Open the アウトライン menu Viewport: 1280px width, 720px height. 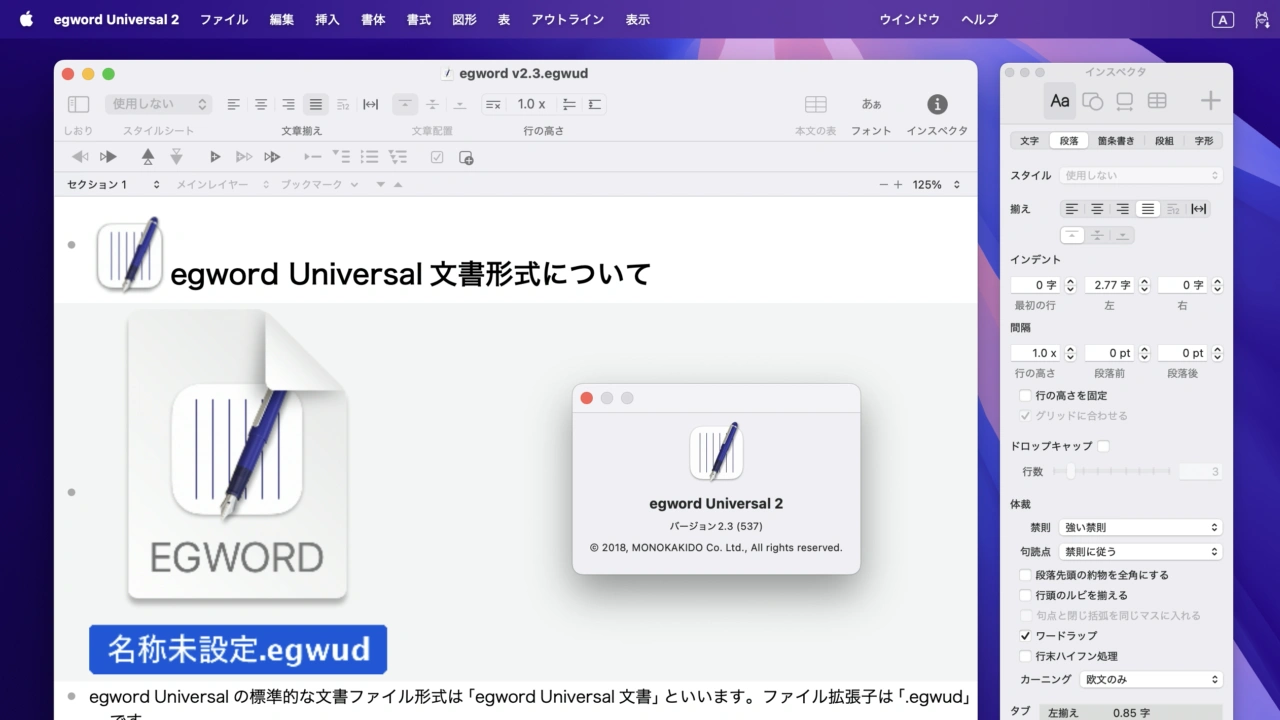(567, 19)
